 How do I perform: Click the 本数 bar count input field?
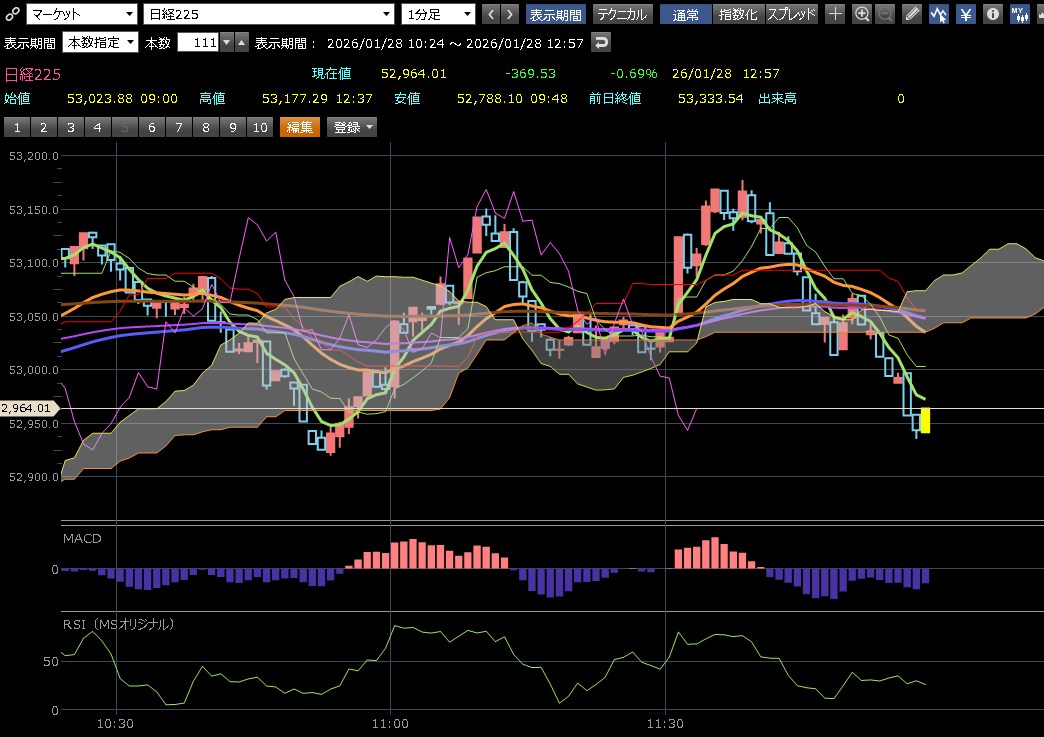[x=196, y=43]
